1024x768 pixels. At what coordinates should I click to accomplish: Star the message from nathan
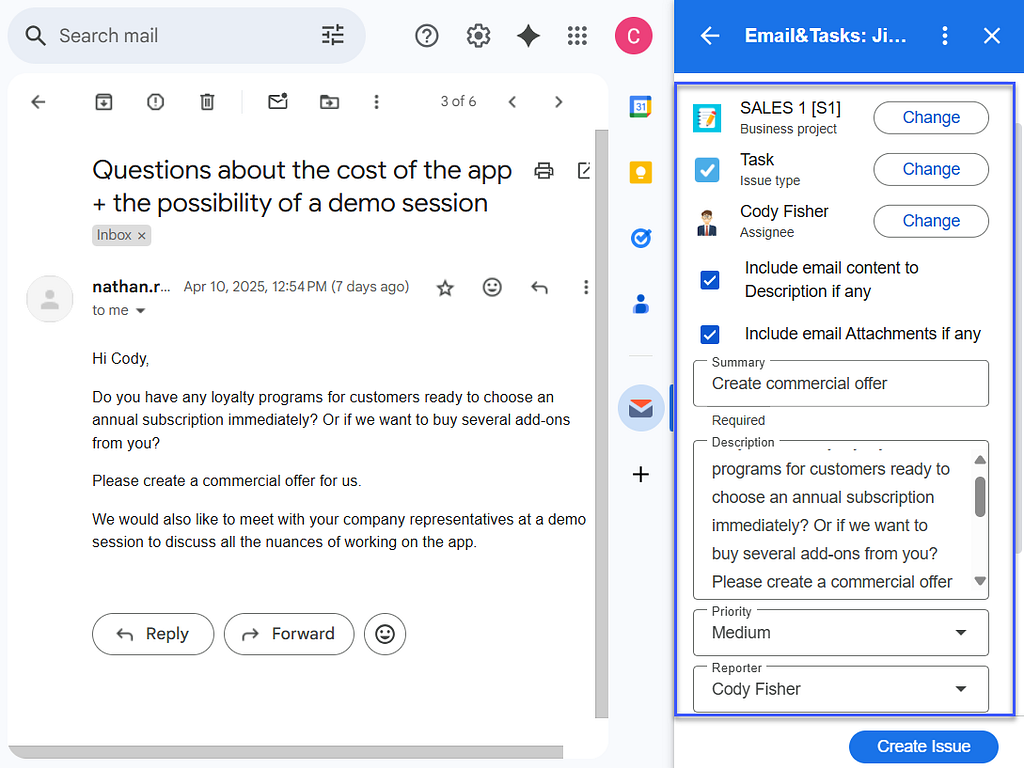coord(445,287)
